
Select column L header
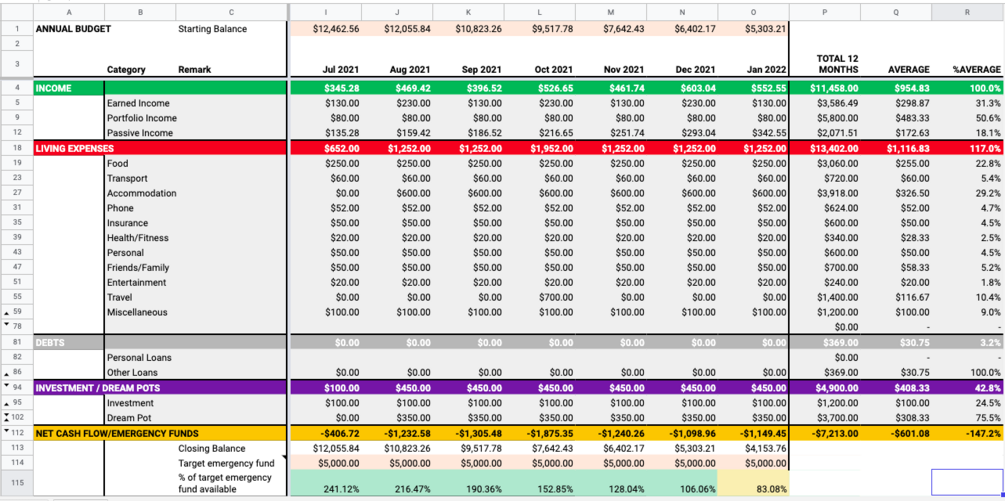pos(540,12)
